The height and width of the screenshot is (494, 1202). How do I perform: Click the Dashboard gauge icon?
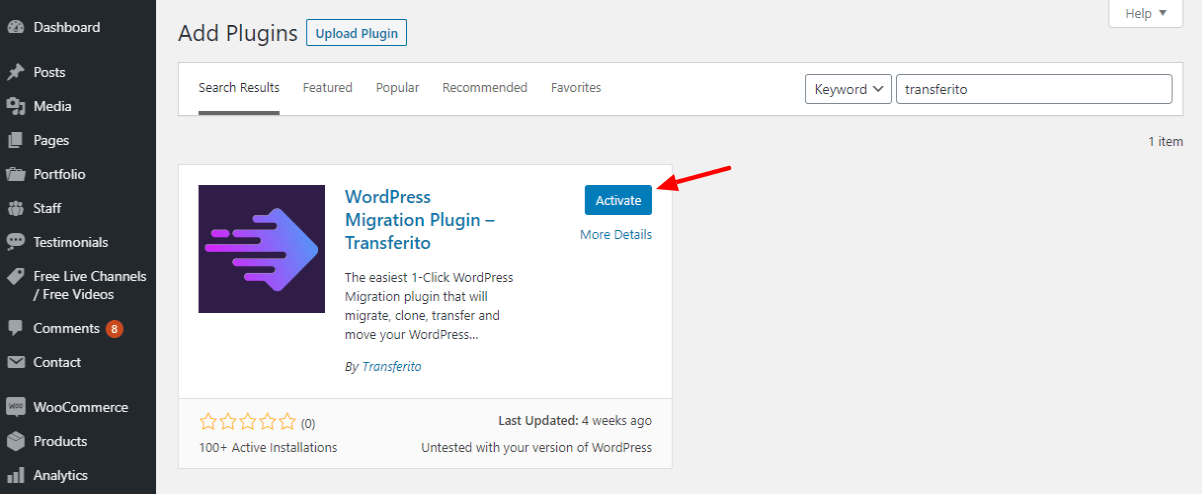pyautogui.click(x=16, y=28)
